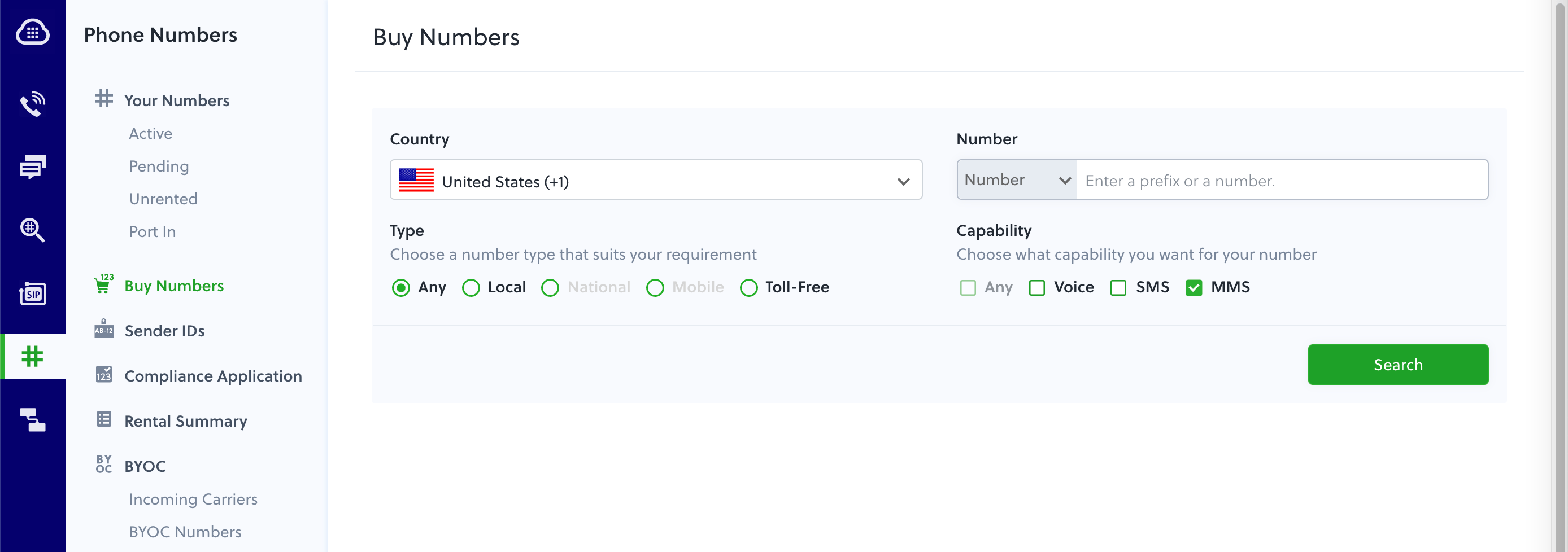Check the SMS capability checkbox
This screenshot has width=1568, height=552.
click(1118, 287)
